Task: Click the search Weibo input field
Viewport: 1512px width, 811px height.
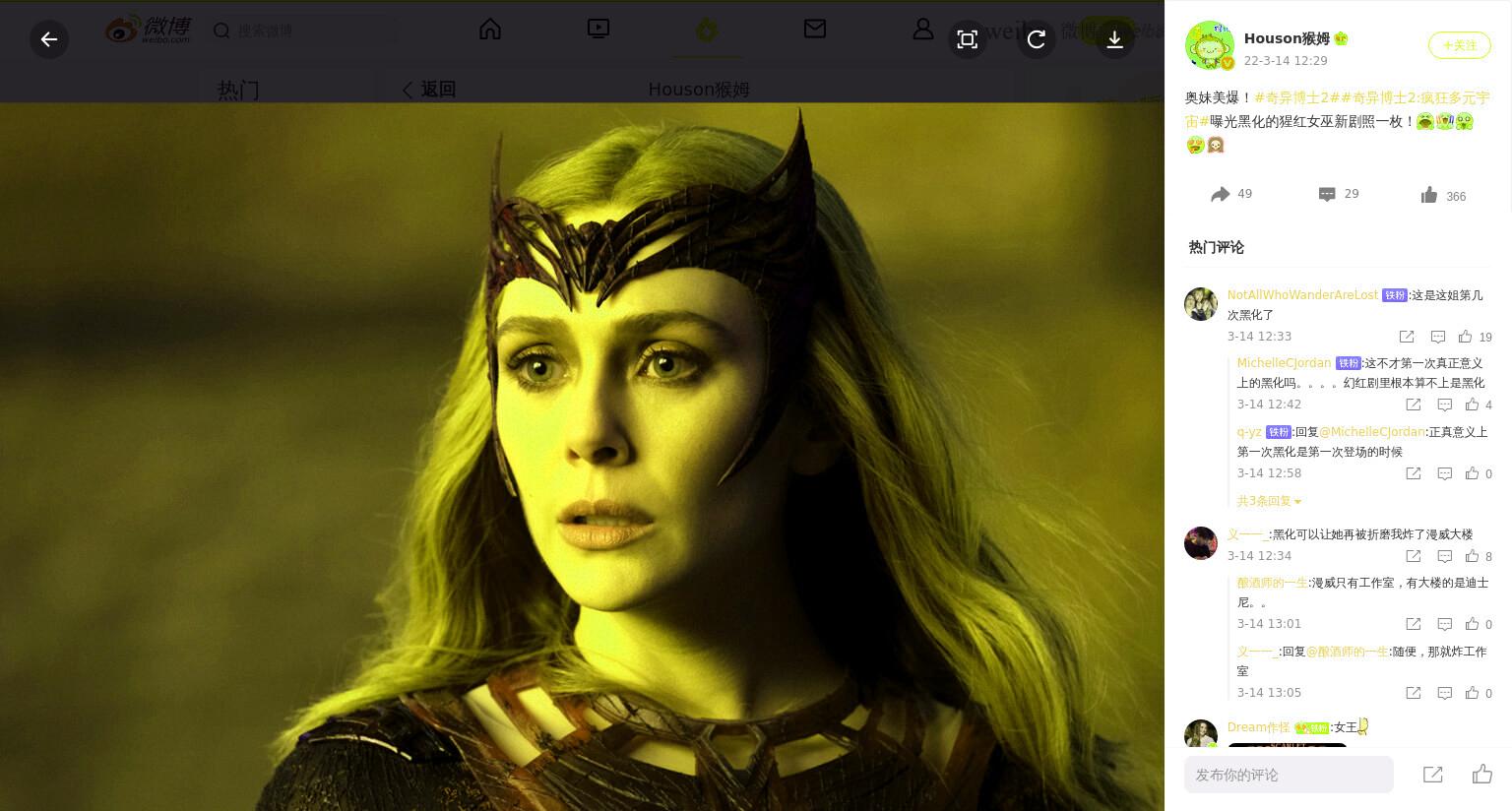Action: pos(302,31)
